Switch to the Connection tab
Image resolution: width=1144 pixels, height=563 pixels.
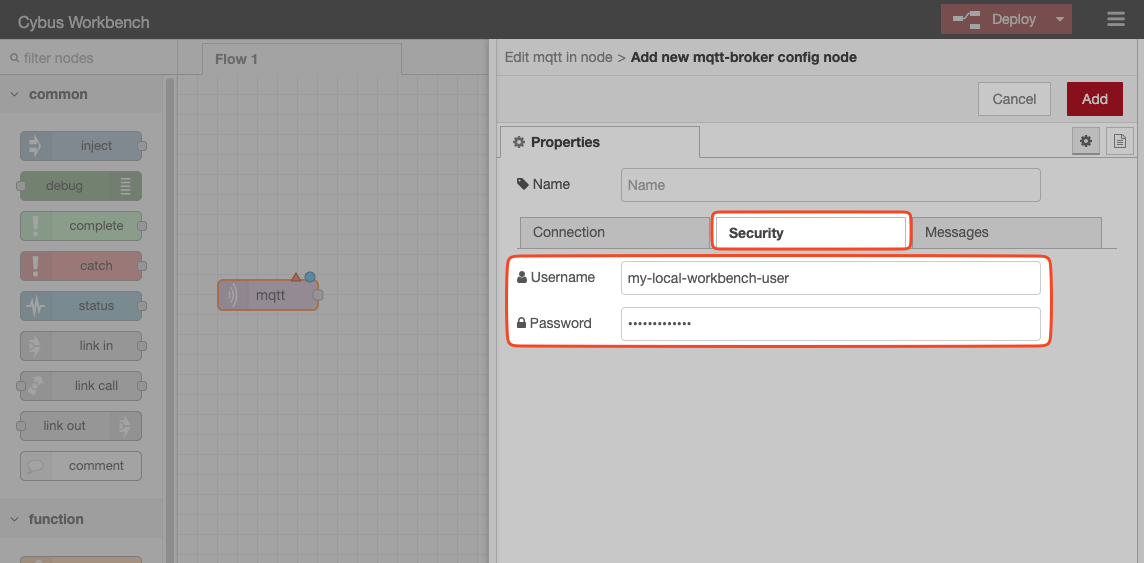coord(569,232)
